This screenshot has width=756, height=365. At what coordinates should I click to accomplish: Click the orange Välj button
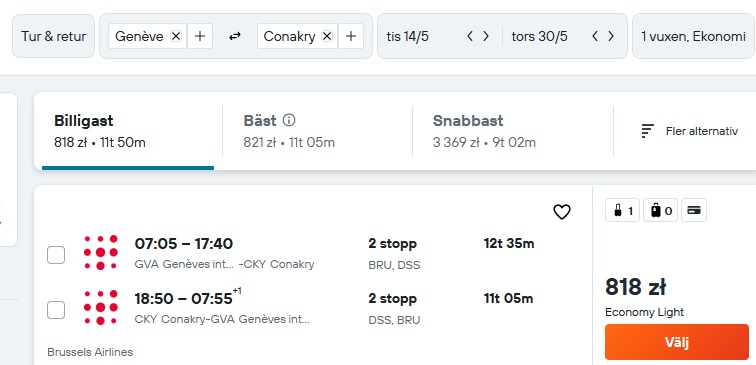pyautogui.click(x=677, y=342)
